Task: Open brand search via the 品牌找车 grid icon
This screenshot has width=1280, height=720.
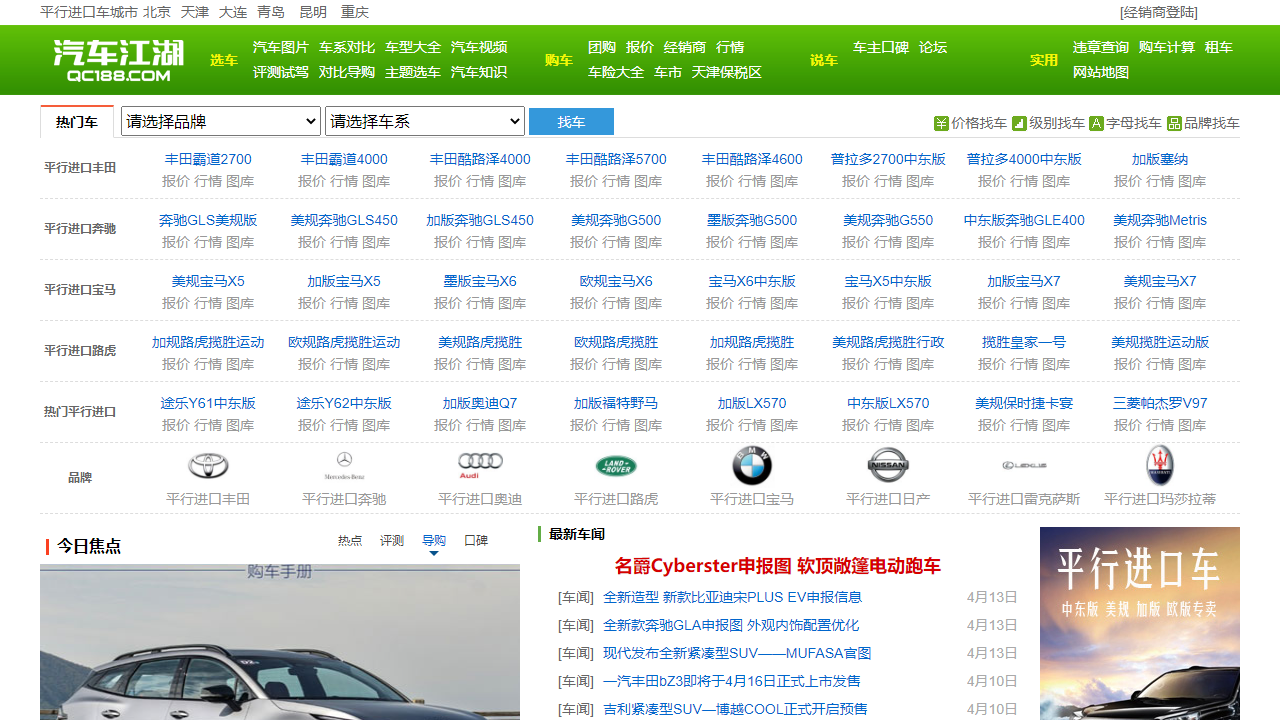Action: click(1175, 123)
